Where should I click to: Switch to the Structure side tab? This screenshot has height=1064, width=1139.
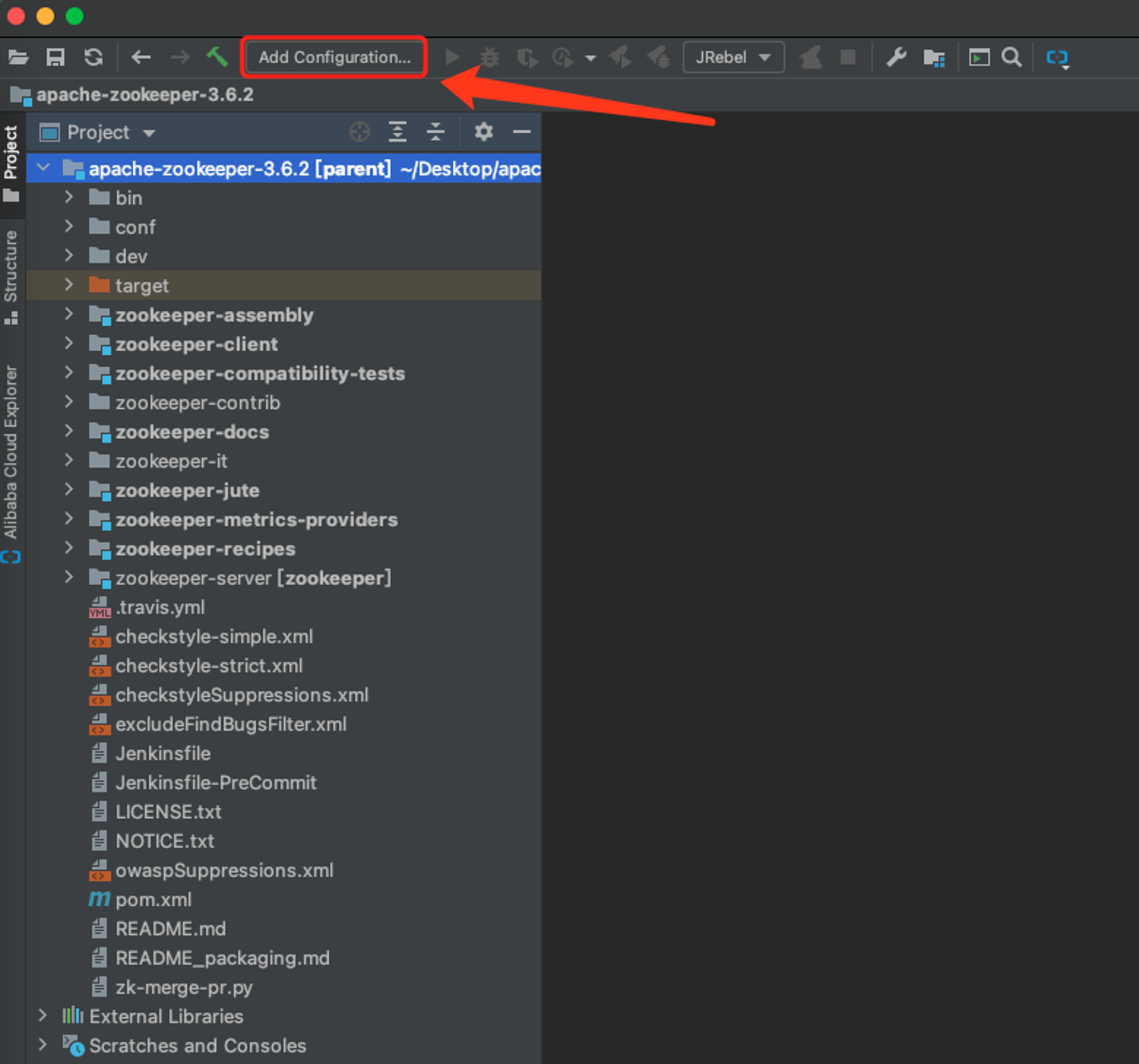(11, 277)
